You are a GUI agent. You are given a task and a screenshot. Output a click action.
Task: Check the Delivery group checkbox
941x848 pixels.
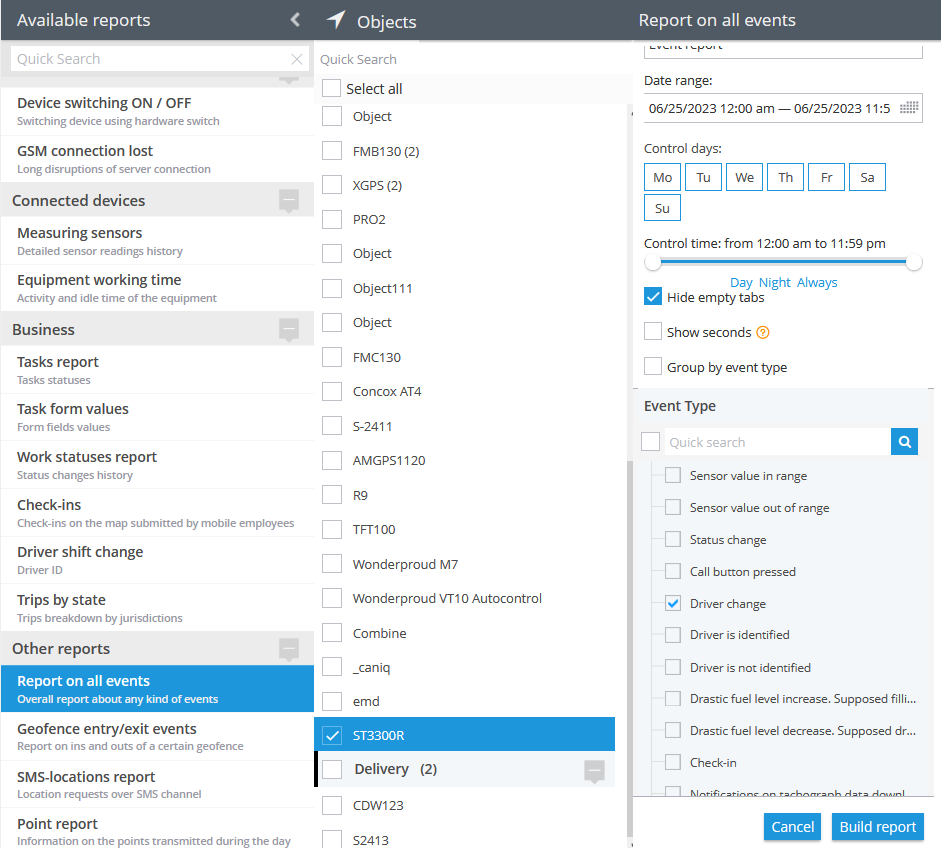tap(332, 769)
